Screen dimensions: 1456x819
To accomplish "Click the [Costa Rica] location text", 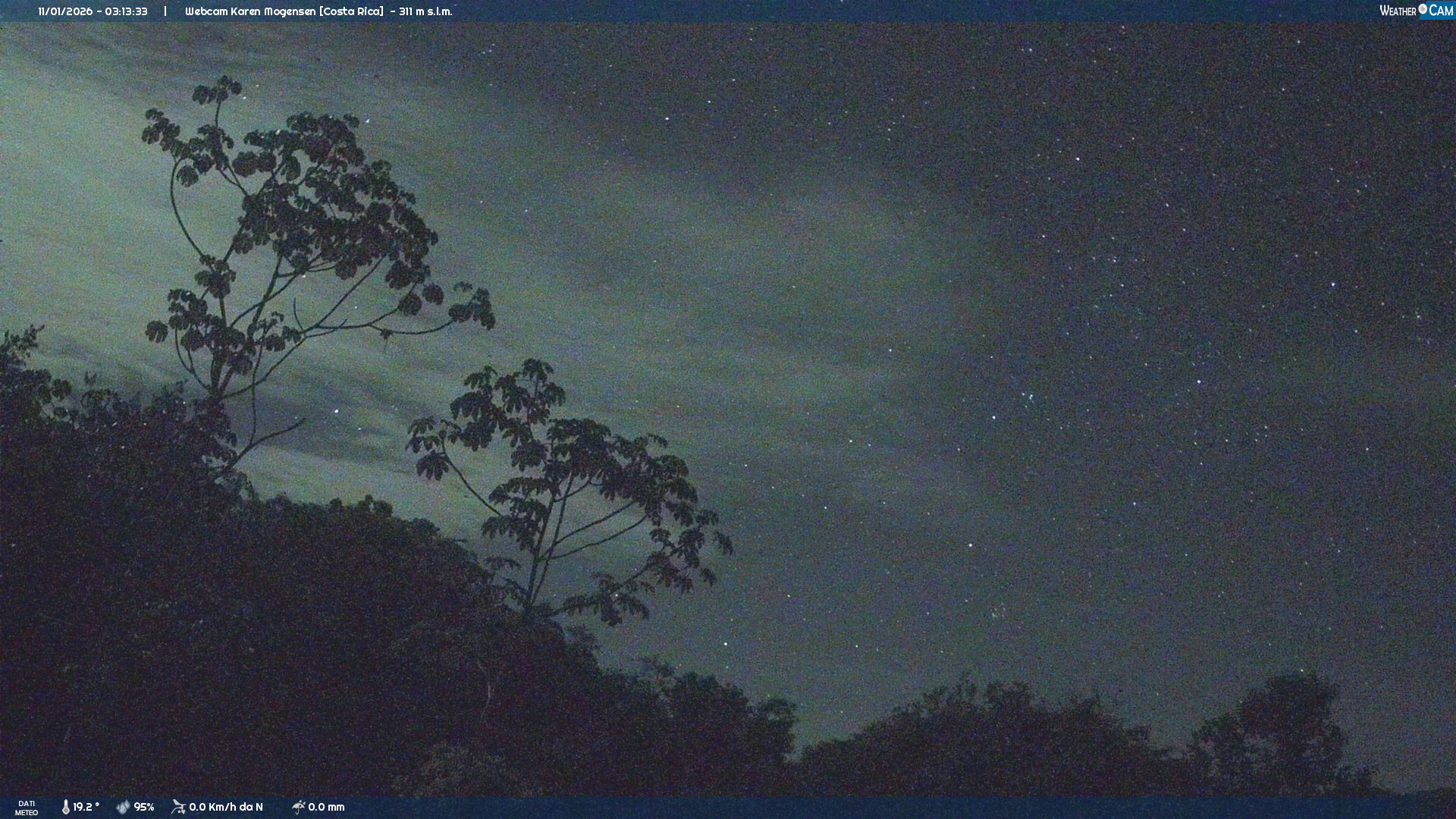I will (351, 11).
